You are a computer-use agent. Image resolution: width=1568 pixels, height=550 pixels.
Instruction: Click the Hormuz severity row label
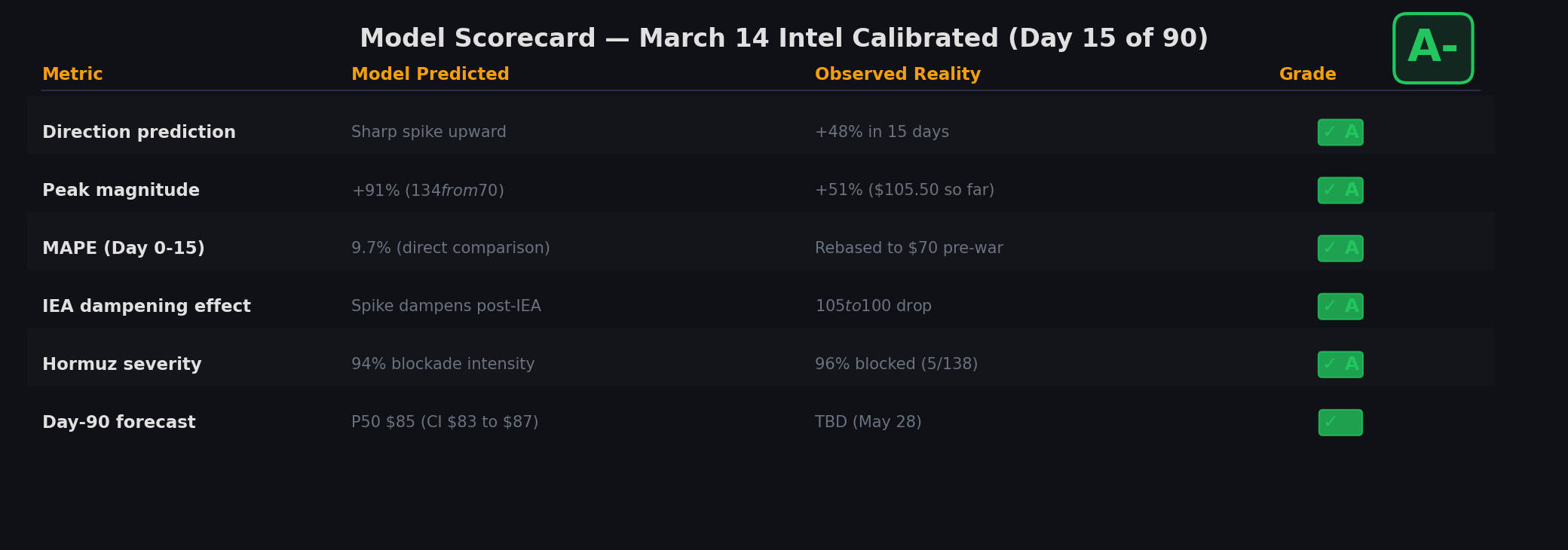tap(121, 365)
